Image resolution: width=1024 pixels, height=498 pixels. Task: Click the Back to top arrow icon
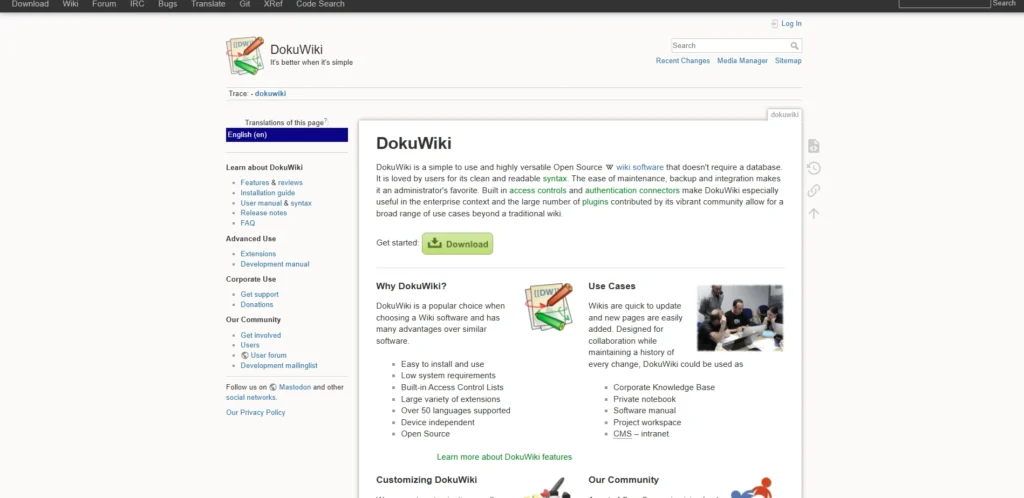813,213
